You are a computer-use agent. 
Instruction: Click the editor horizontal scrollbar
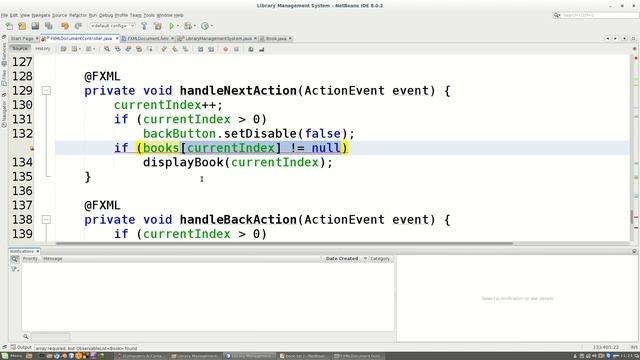pyautogui.click(x=284, y=244)
